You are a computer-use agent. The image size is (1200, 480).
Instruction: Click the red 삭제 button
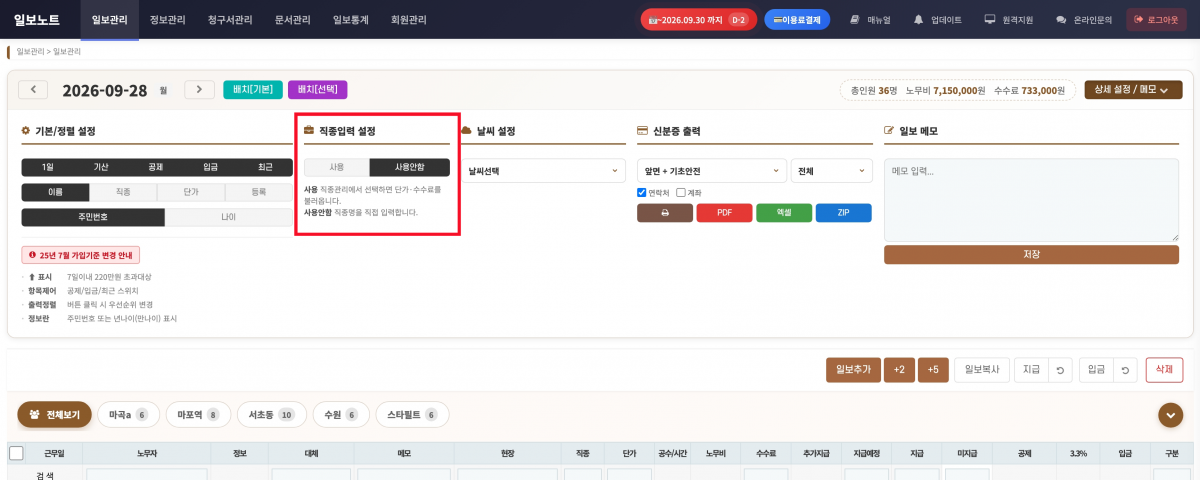(1164, 370)
